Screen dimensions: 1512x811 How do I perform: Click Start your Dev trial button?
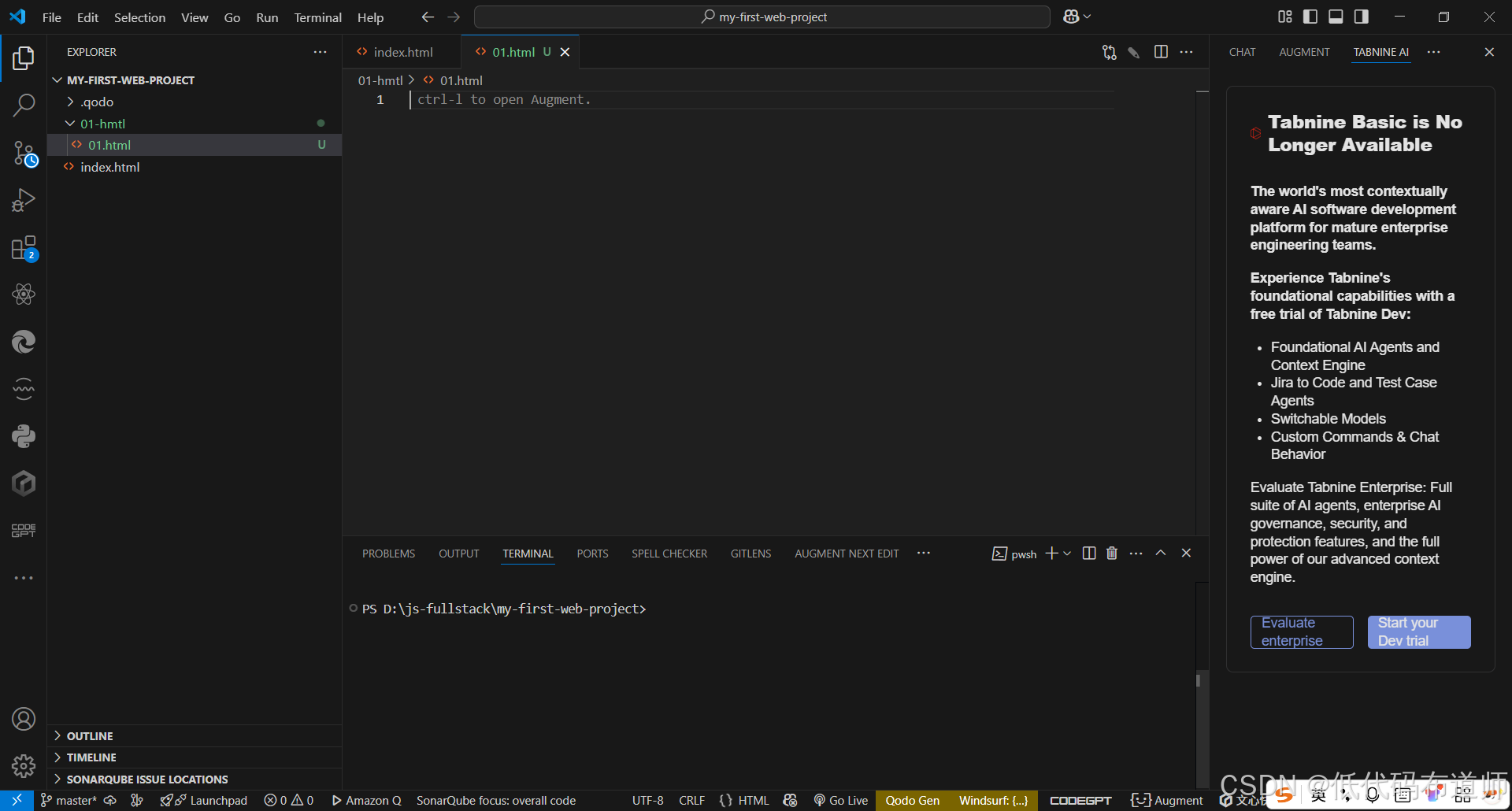[x=1419, y=632]
